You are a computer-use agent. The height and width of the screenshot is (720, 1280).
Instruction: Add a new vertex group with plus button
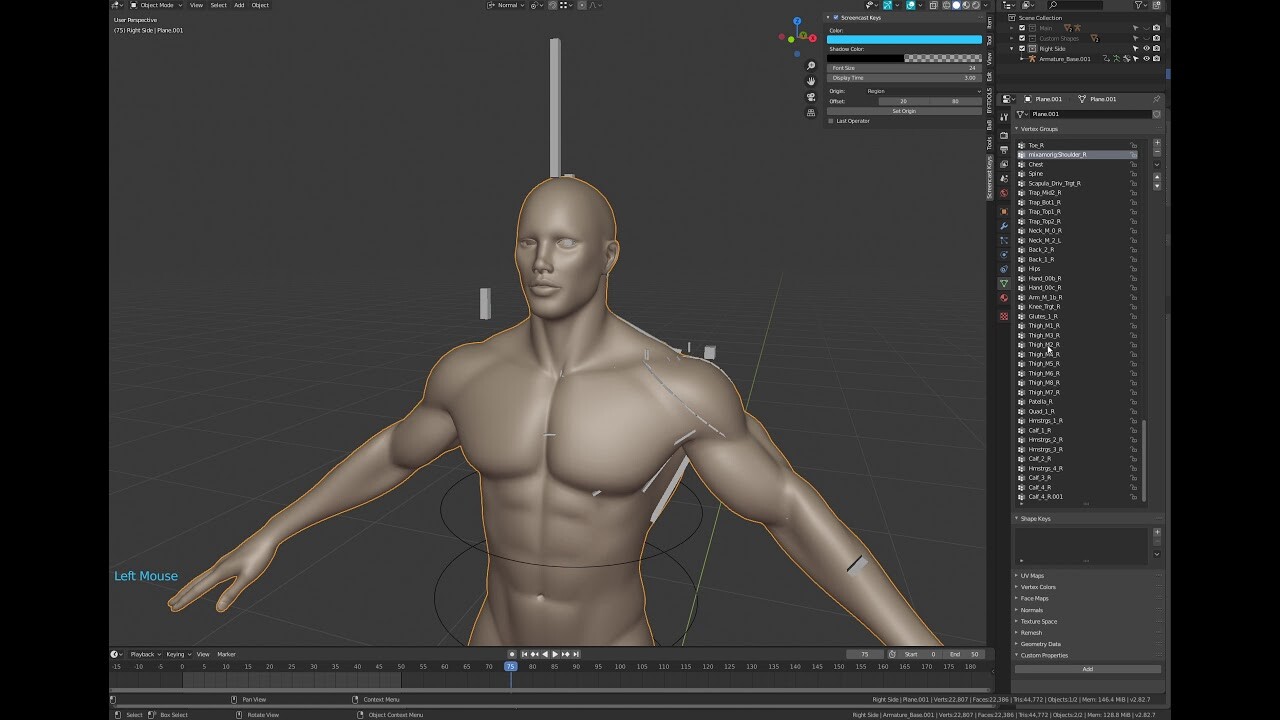pos(1157,143)
